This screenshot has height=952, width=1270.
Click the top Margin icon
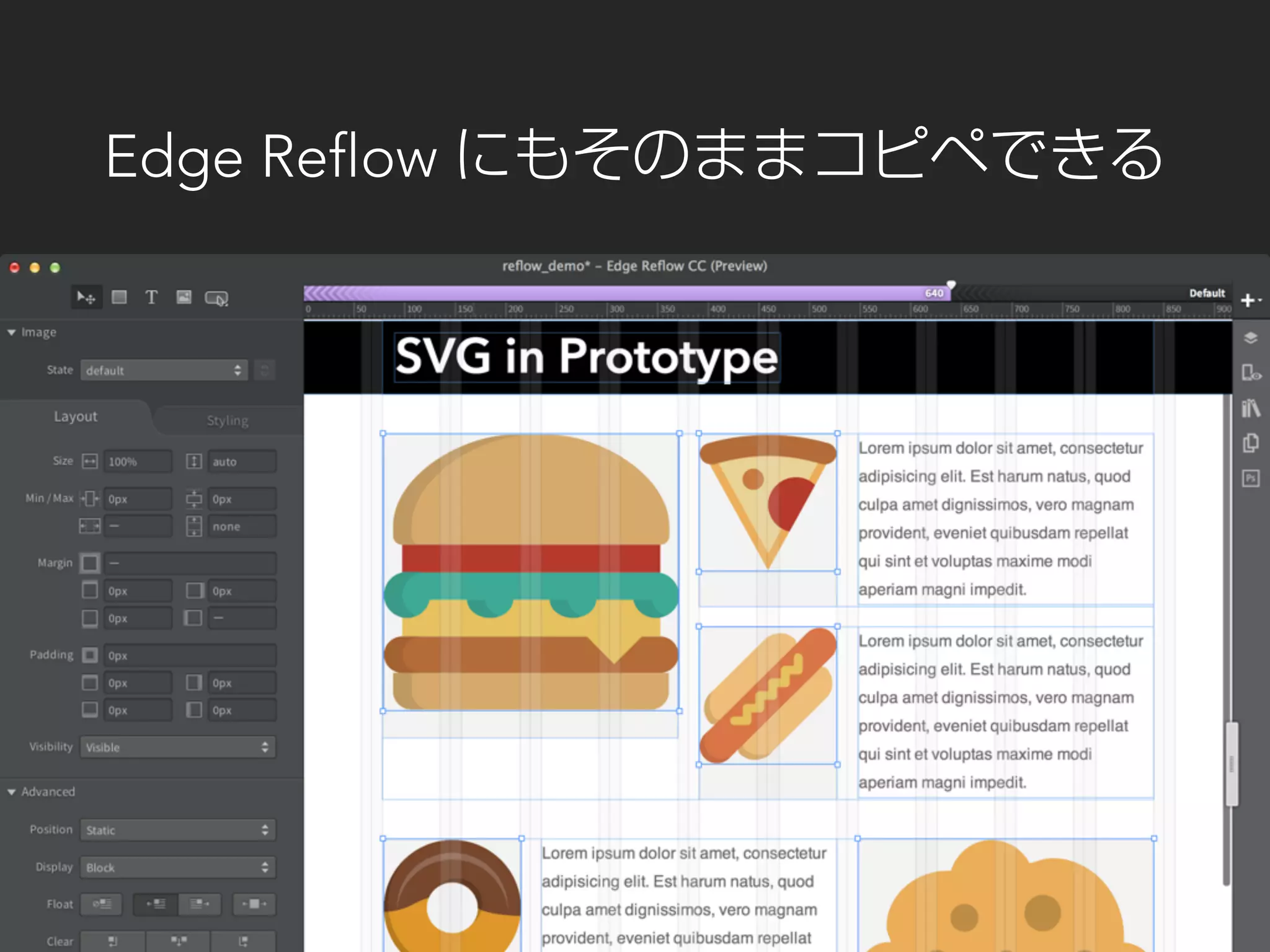tap(90, 590)
